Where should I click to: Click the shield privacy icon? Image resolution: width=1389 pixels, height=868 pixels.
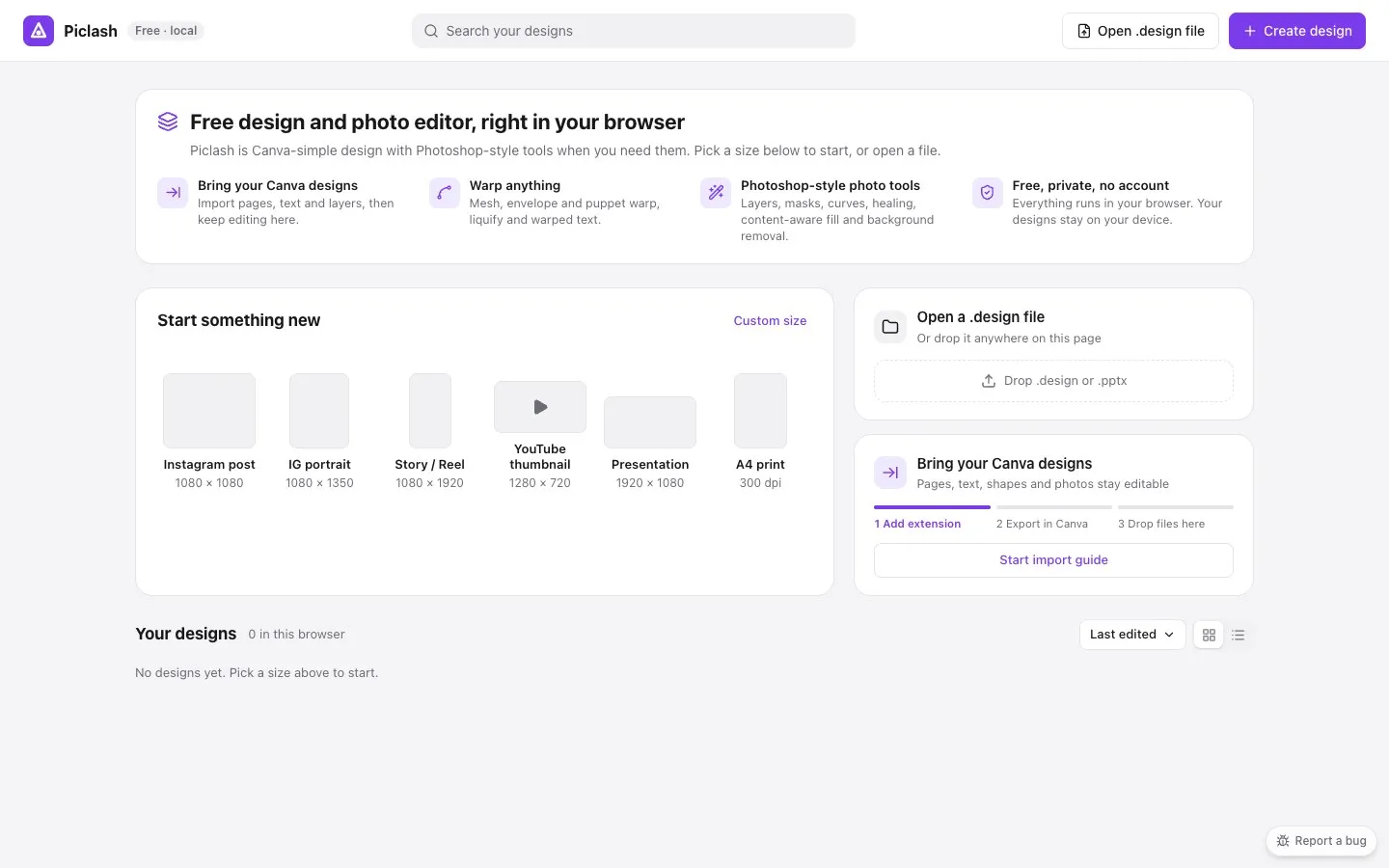(x=988, y=193)
